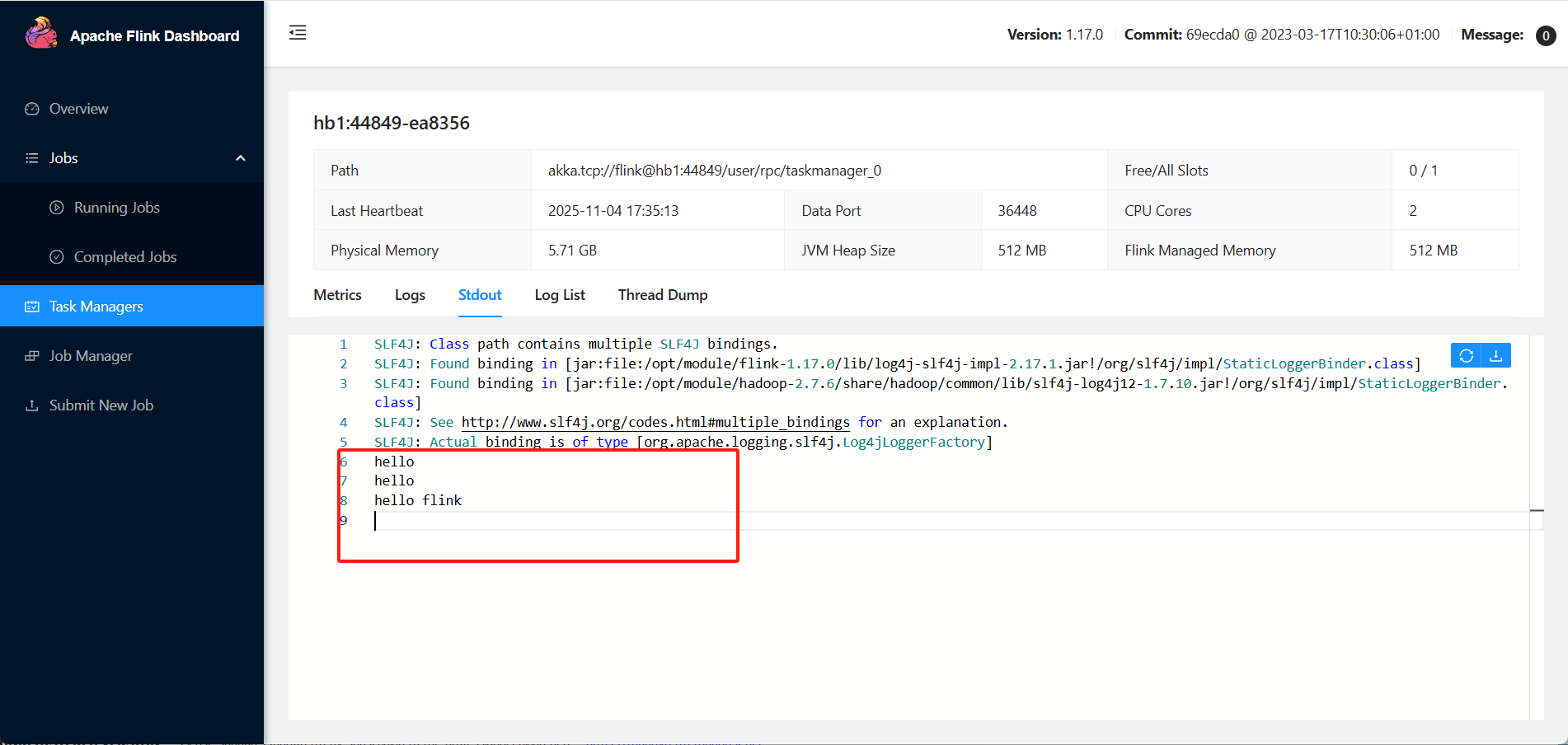The height and width of the screenshot is (745, 1568).
Task: Click the Commit 69ecda0 text
Action: coord(1282,35)
